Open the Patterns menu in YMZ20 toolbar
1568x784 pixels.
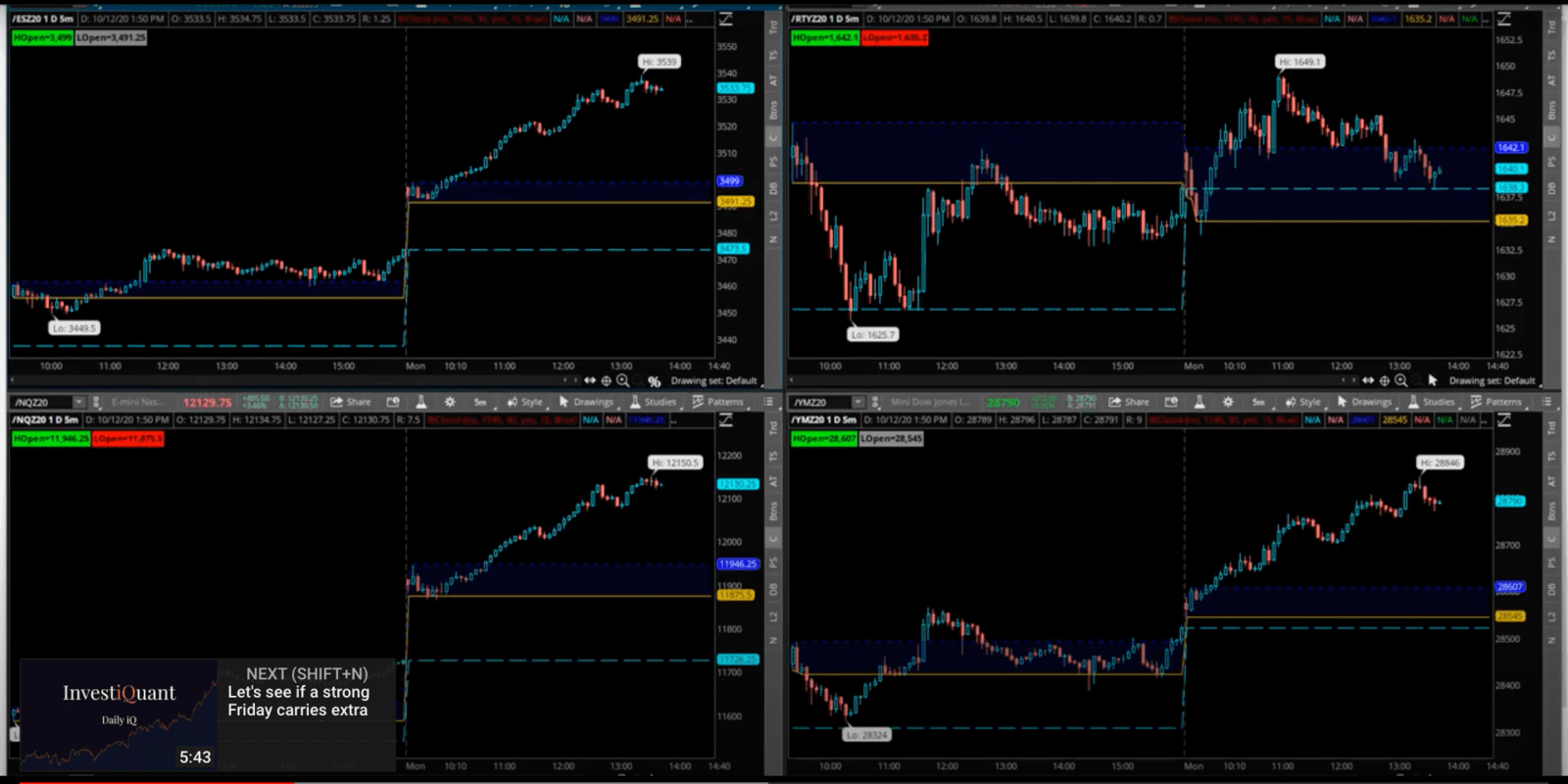coord(1496,402)
